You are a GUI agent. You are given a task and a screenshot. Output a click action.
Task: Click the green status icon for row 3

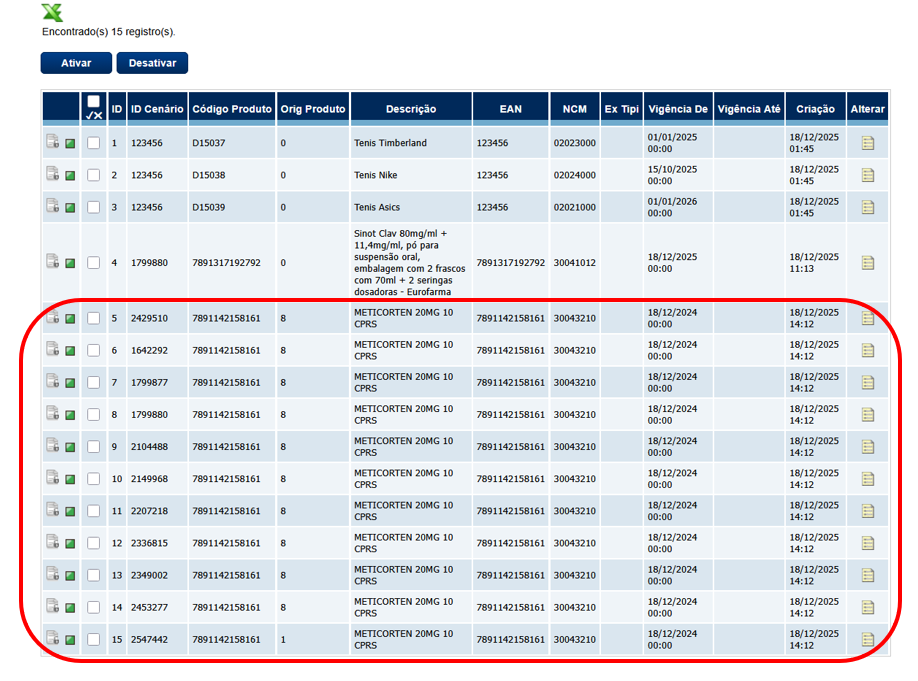(70, 208)
